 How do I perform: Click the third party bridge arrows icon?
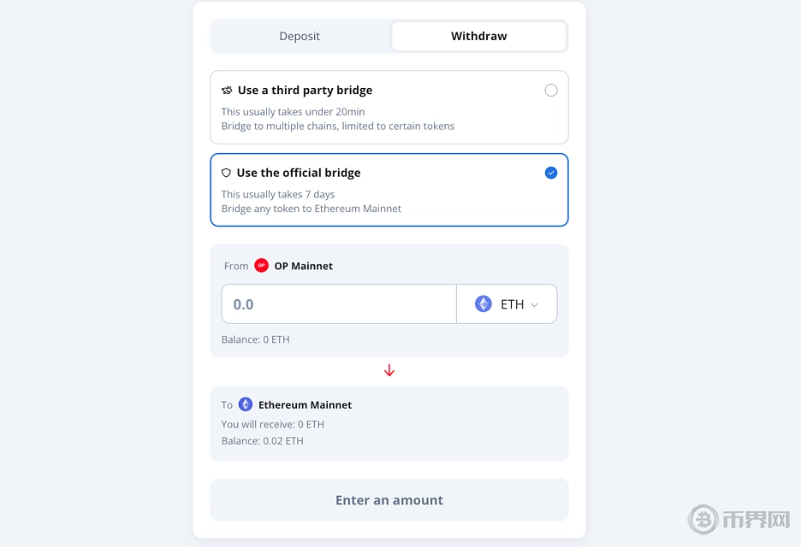[x=227, y=90]
